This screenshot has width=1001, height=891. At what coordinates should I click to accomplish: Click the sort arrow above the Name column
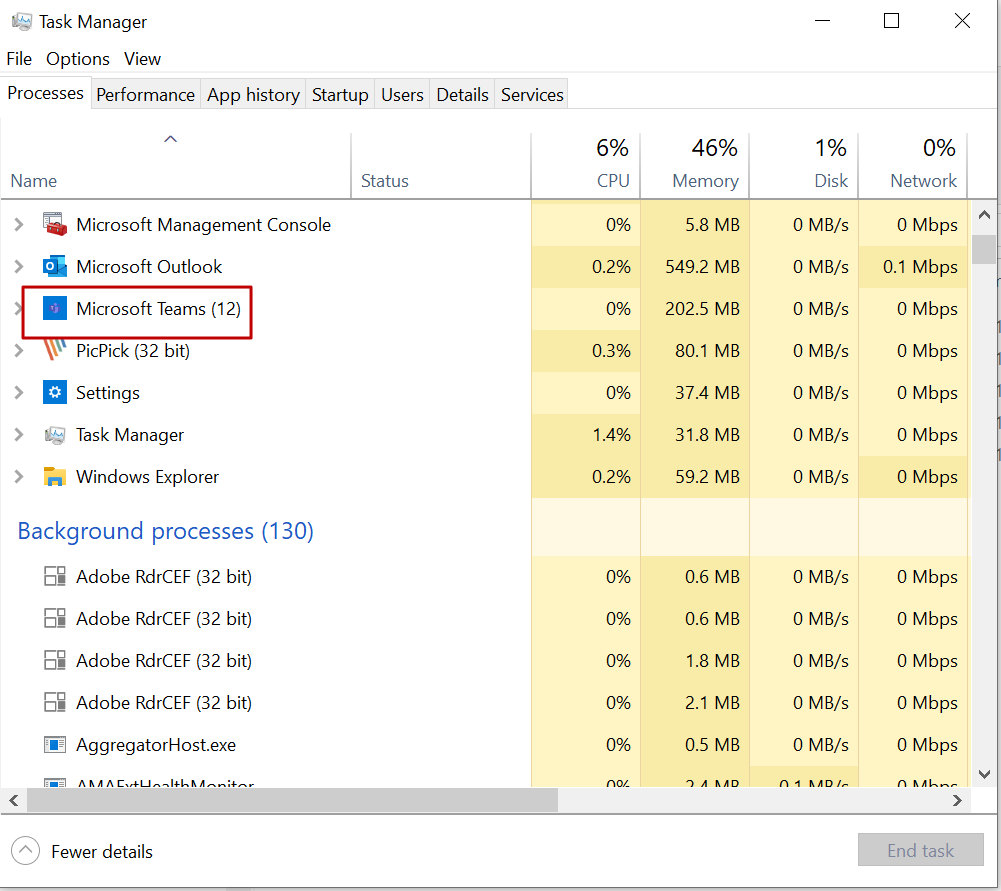pos(170,139)
